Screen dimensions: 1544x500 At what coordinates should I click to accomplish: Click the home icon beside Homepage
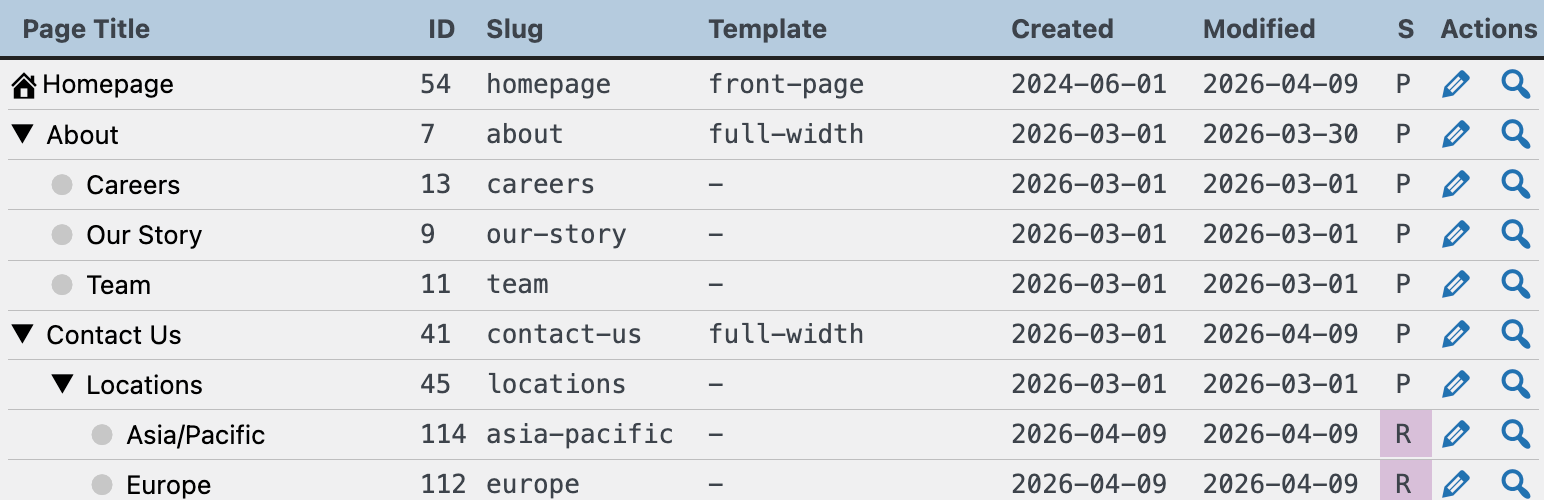[25, 85]
